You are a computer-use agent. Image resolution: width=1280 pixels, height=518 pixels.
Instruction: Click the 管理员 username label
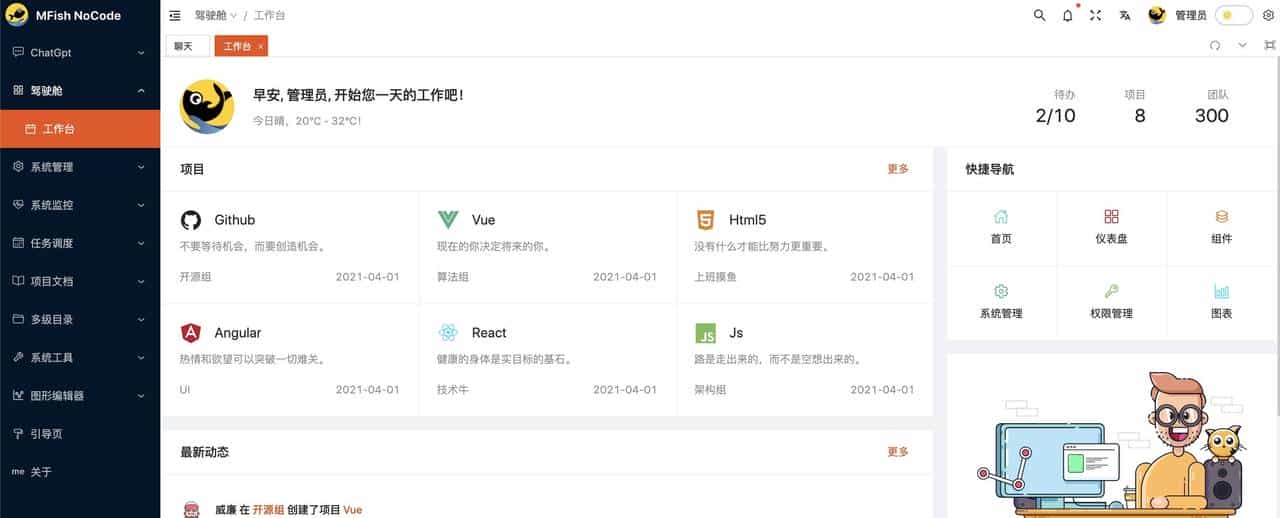tap(1190, 16)
